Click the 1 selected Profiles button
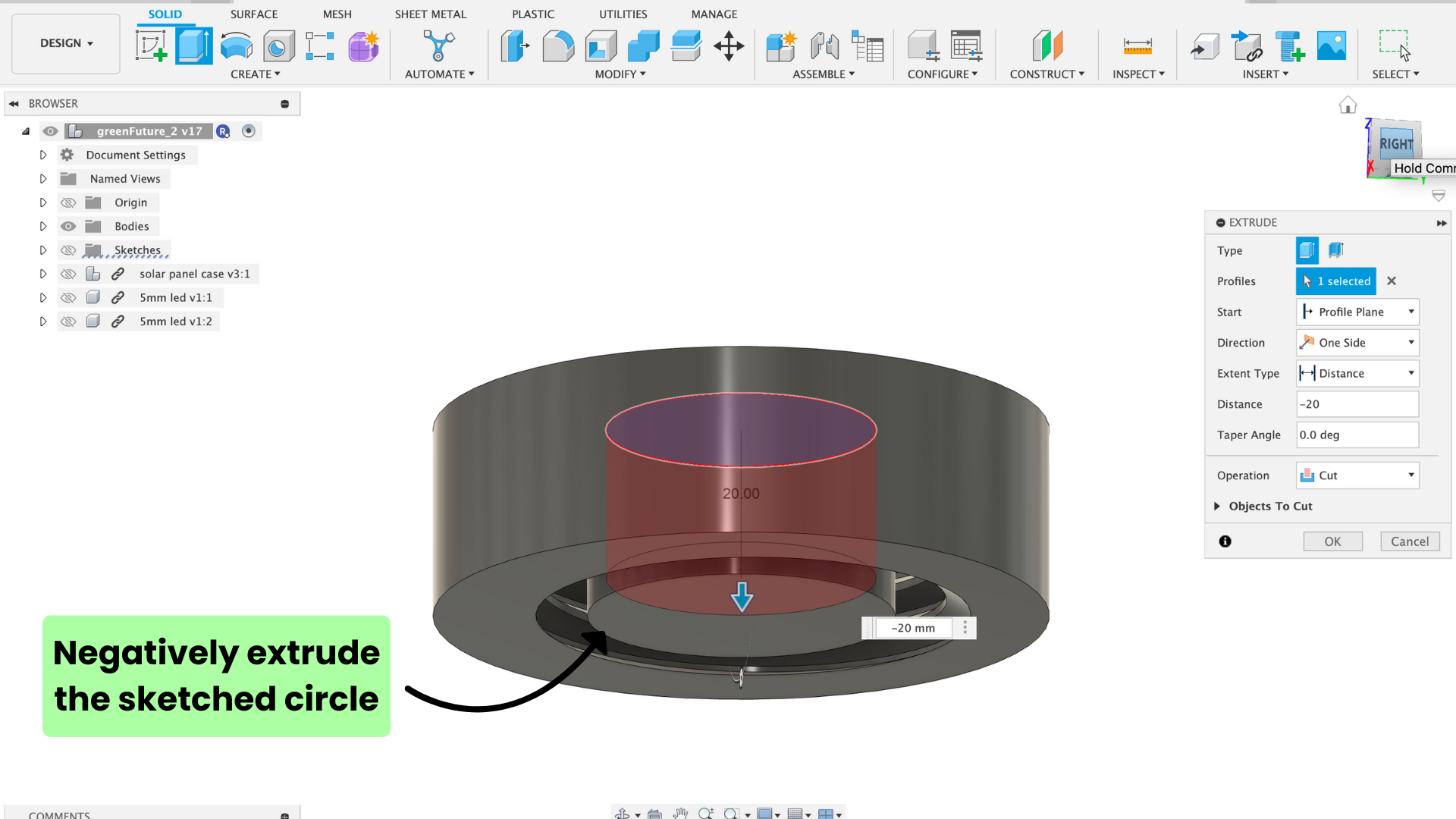 1336,281
